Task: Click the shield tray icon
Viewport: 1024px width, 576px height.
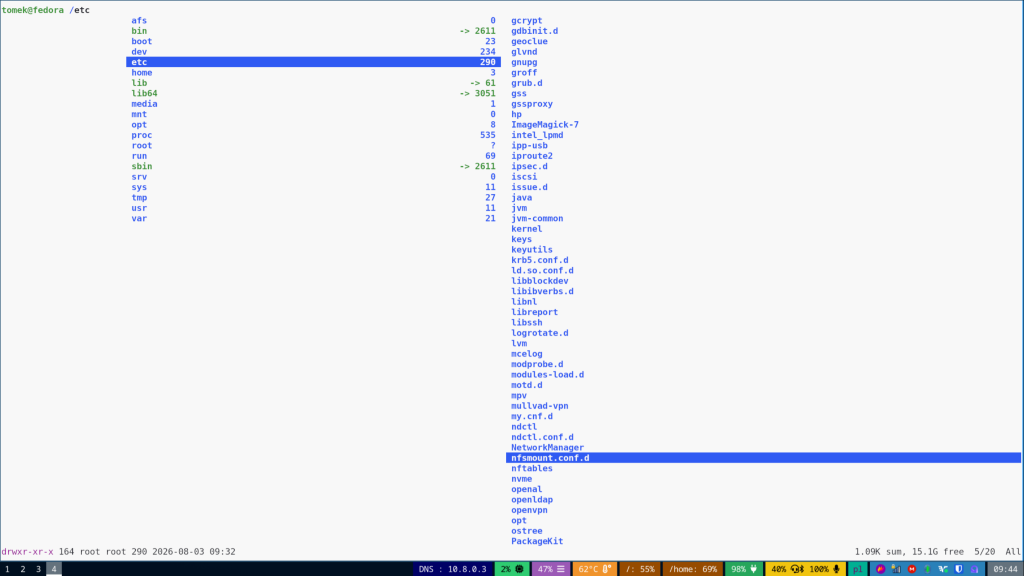Action: point(959,569)
